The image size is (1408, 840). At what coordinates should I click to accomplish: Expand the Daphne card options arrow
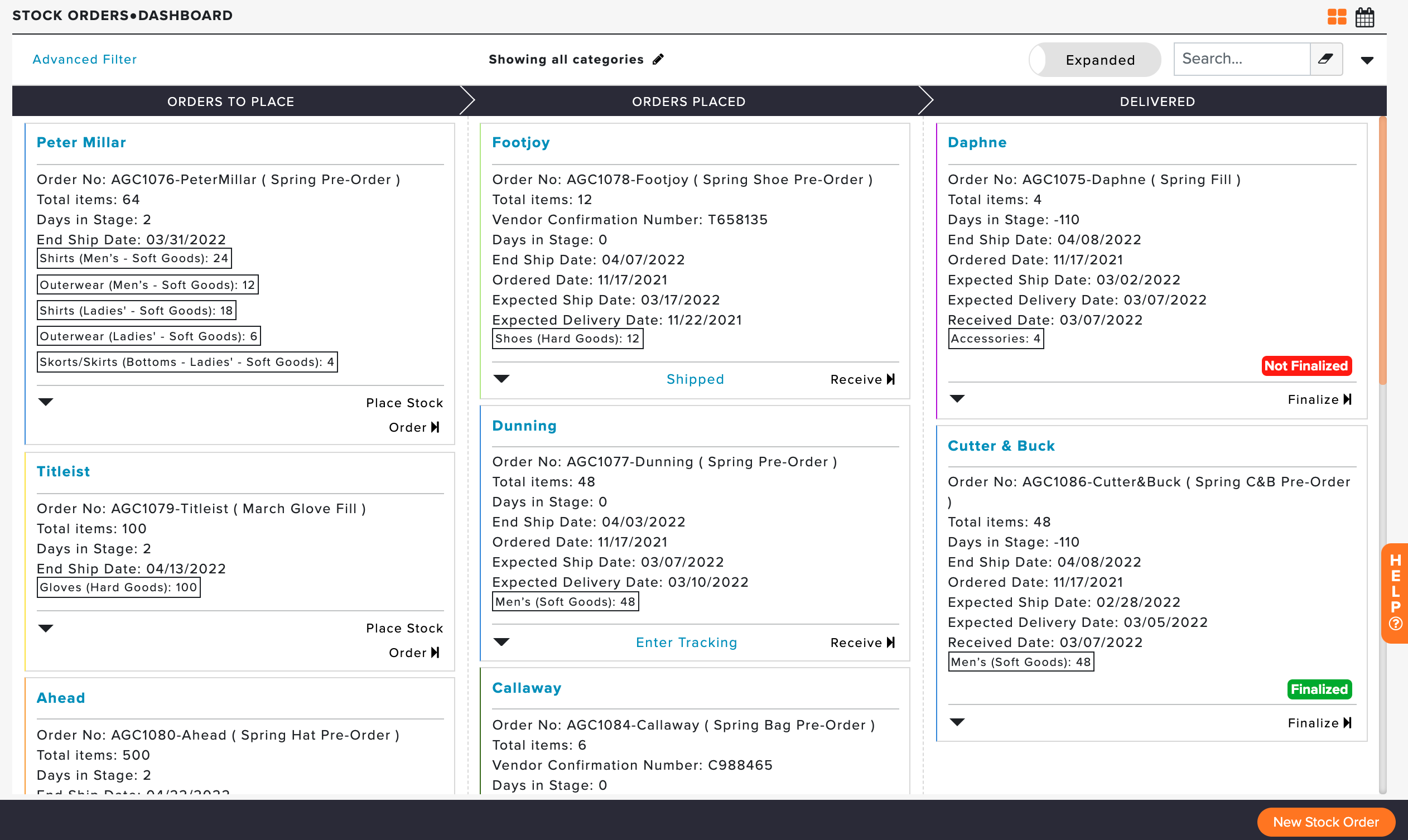point(957,398)
